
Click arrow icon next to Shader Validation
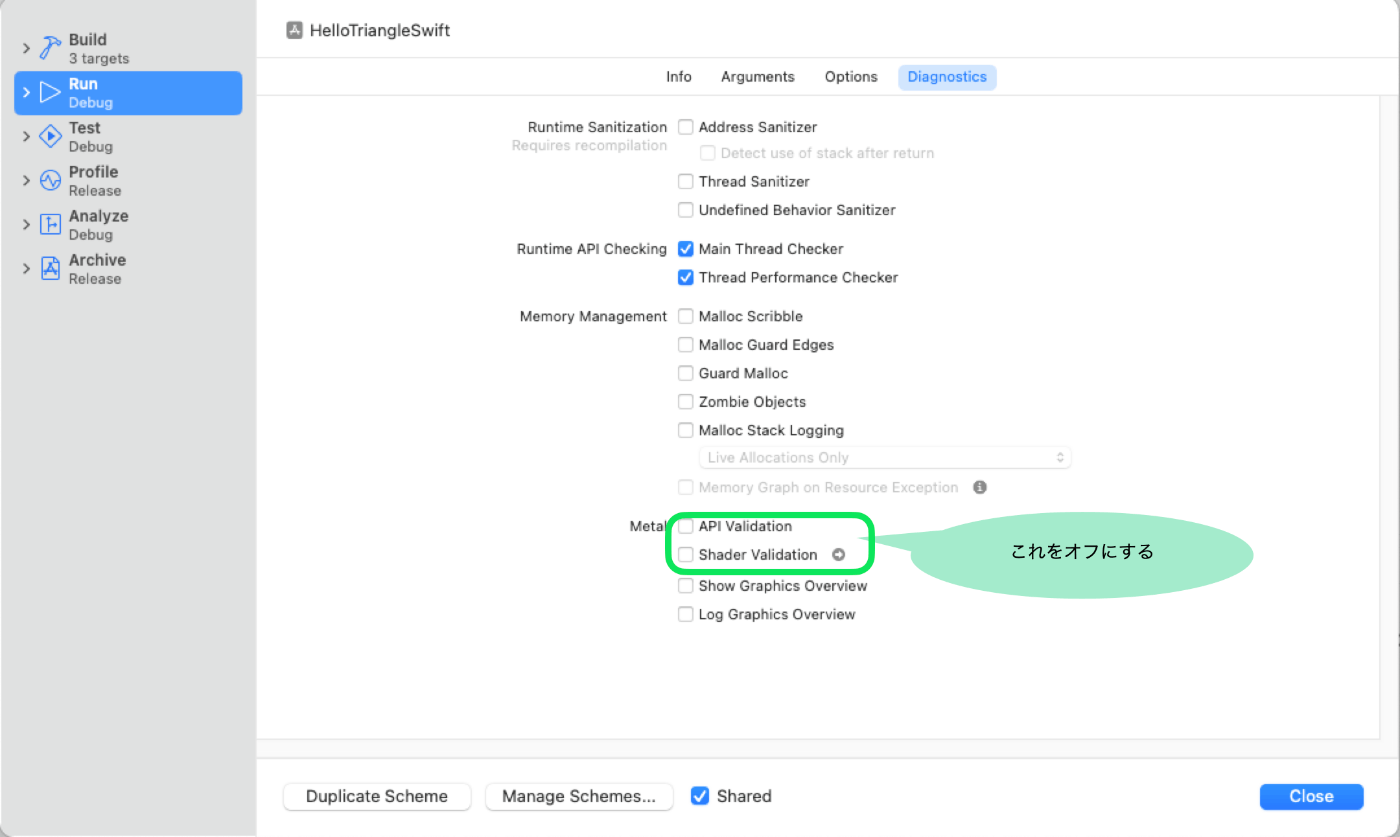[x=838, y=554]
